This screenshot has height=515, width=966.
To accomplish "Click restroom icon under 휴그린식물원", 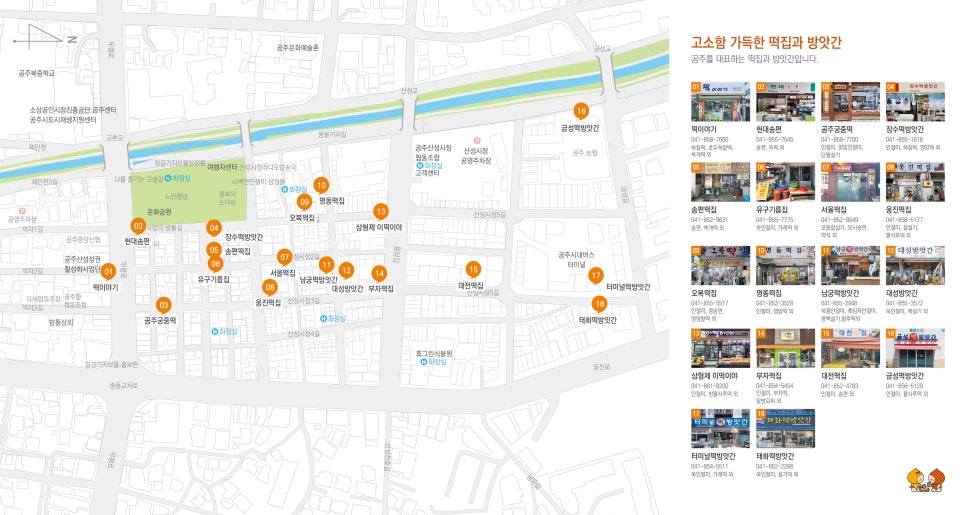I will click(x=424, y=362).
